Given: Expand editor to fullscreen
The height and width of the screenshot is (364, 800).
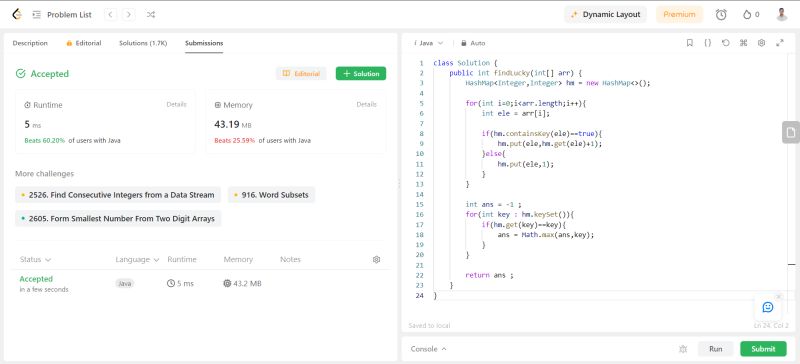Looking at the screenshot, I should point(780,43).
